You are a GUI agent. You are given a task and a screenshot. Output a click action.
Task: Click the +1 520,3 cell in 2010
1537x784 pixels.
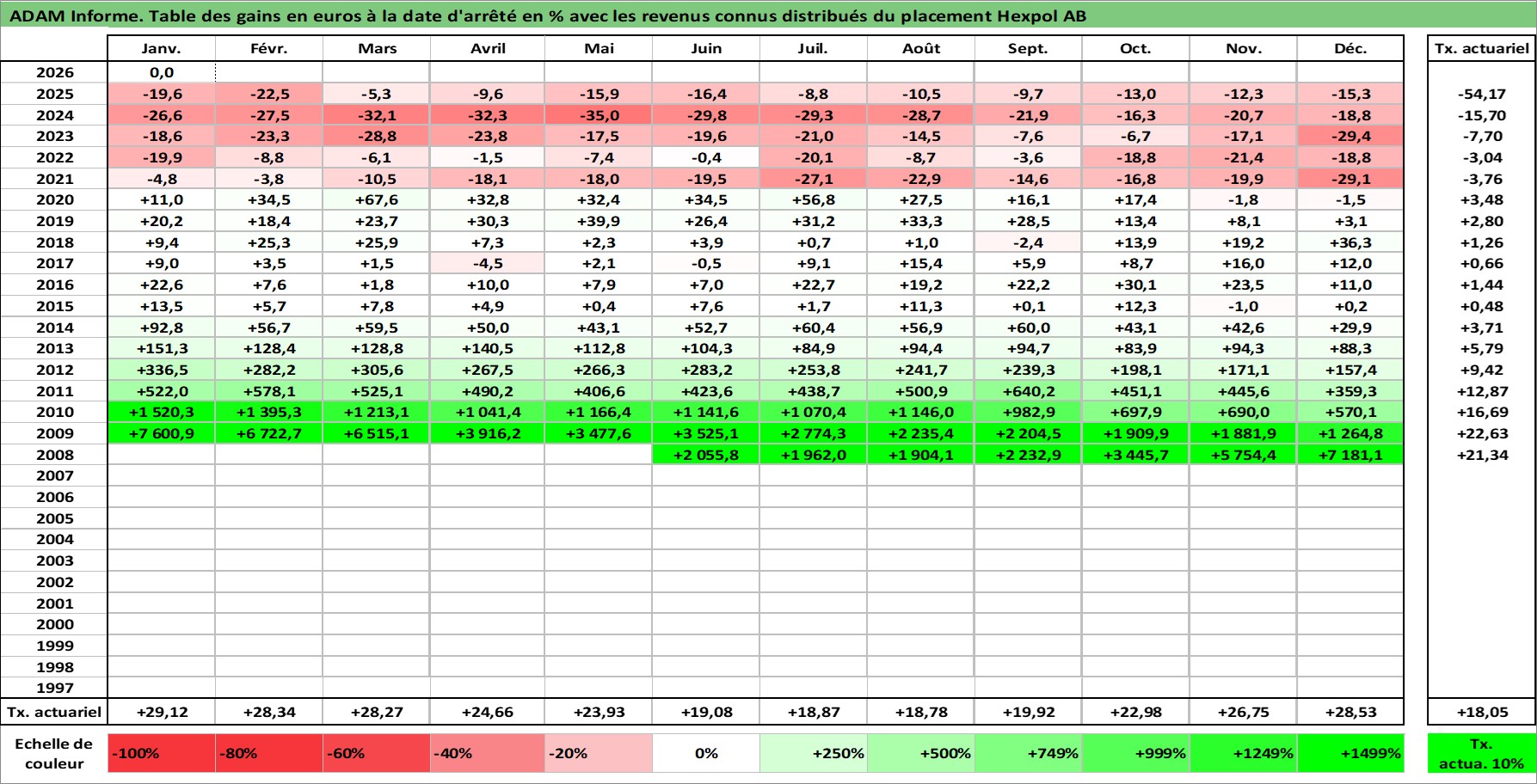coord(162,412)
